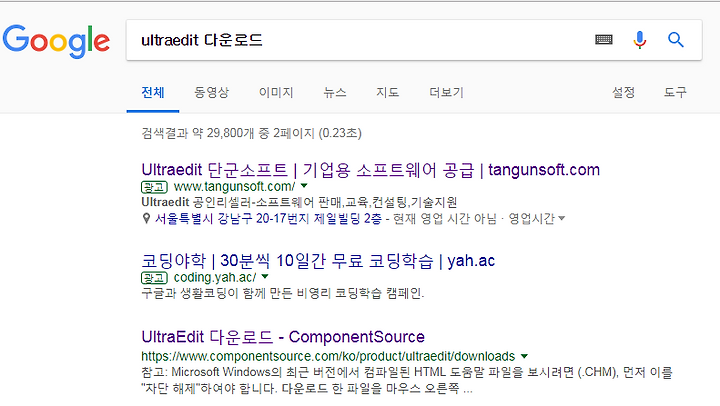Open the on-screen keyboard input tool
Viewport: 720px width, 406px height.
point(603,40)
